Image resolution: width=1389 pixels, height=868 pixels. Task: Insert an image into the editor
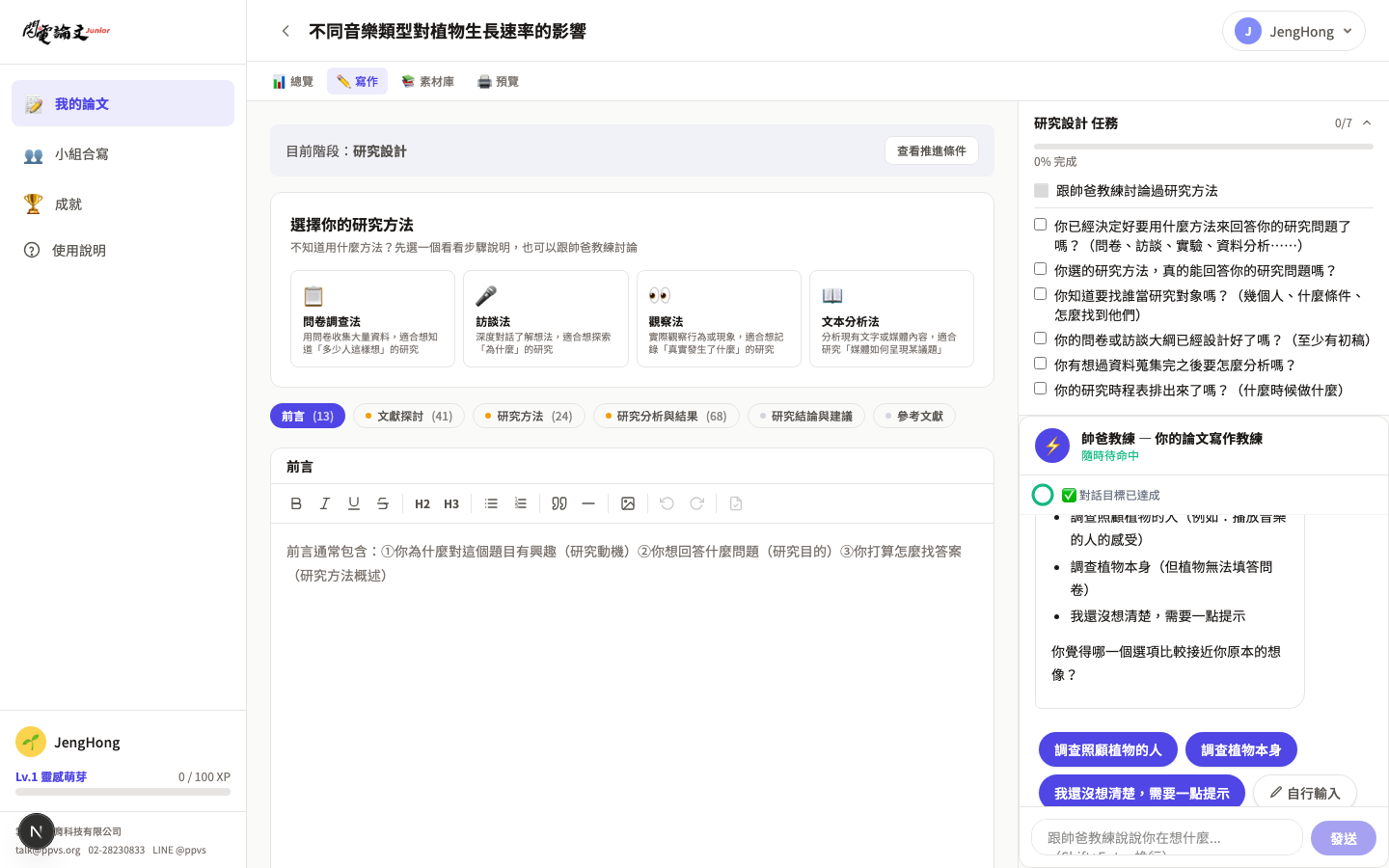click(628, 502)
